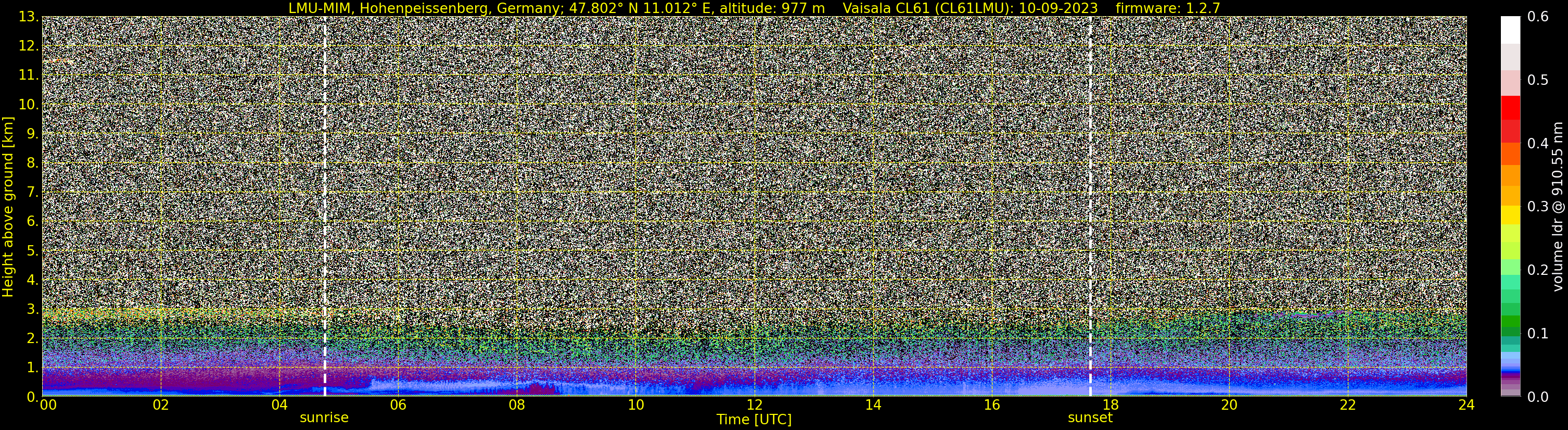Image resolution: width=1568 pixels, height=430 pixels.
Task: Click the yellow colorbar segment at 0.3
Action: click(1510, 214)
